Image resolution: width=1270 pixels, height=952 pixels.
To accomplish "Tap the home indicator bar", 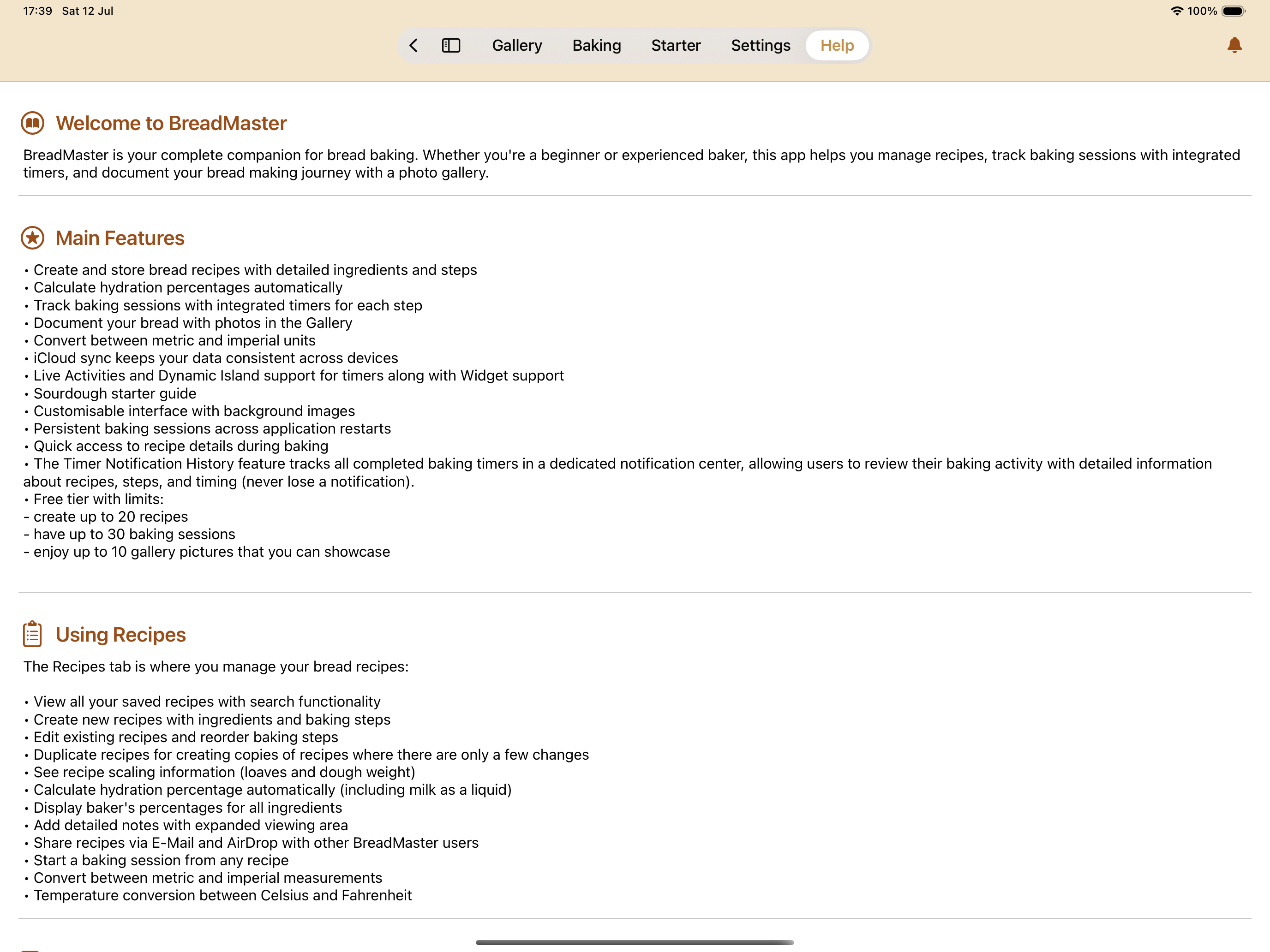I will tap(635, 942).
